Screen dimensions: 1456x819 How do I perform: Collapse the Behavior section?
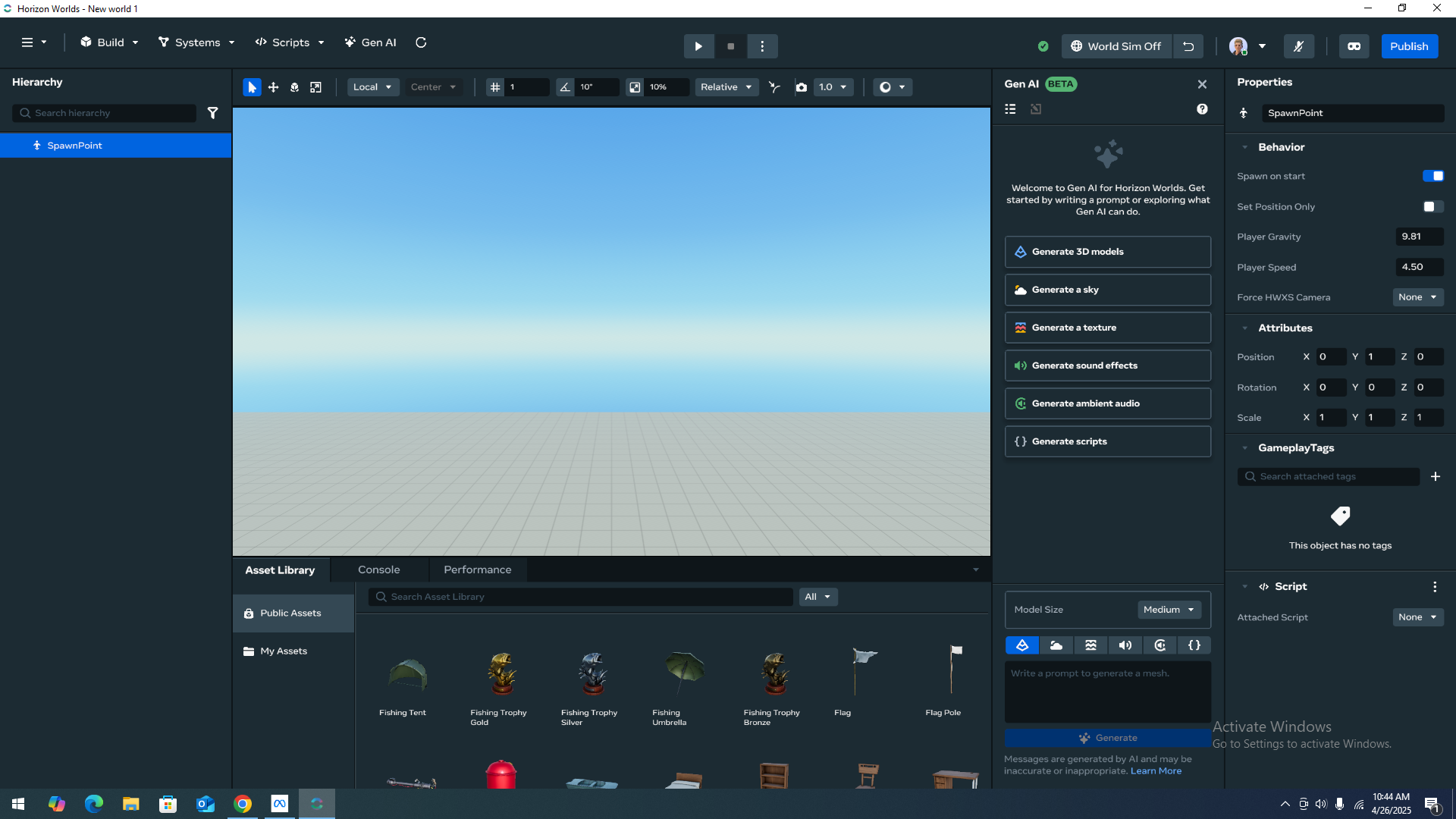(1244, 147)
